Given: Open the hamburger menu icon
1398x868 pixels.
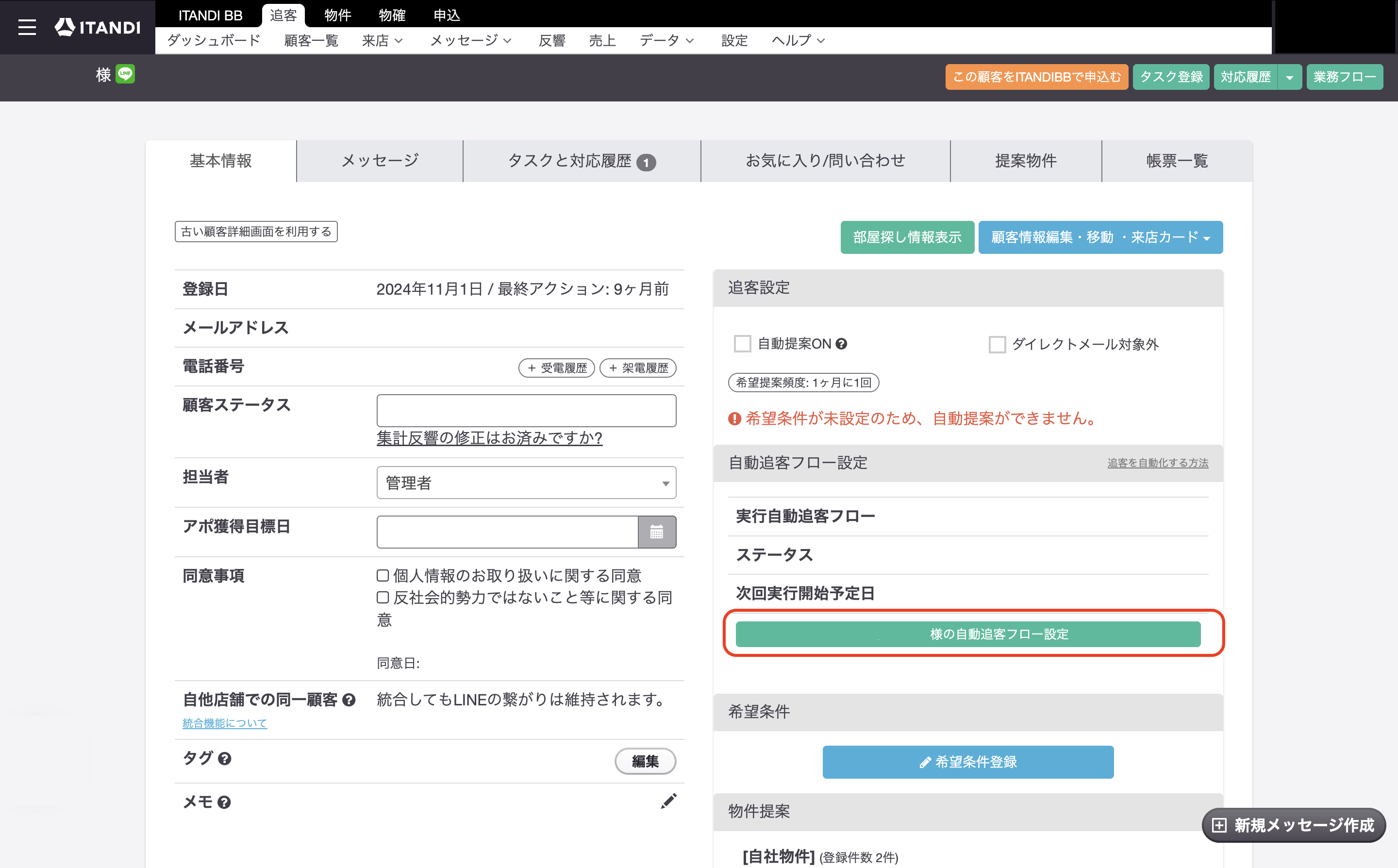Looking at the screenshot, I should click(27, 27).
